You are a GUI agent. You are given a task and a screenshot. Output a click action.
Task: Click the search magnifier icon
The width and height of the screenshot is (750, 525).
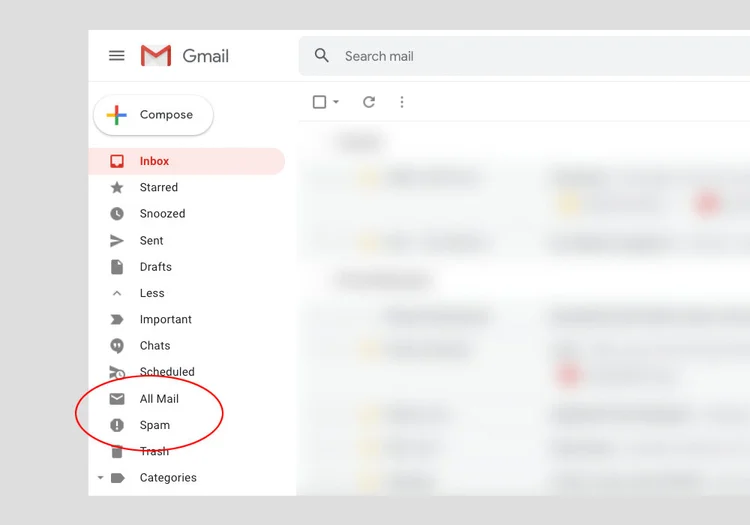coord(322,55)
